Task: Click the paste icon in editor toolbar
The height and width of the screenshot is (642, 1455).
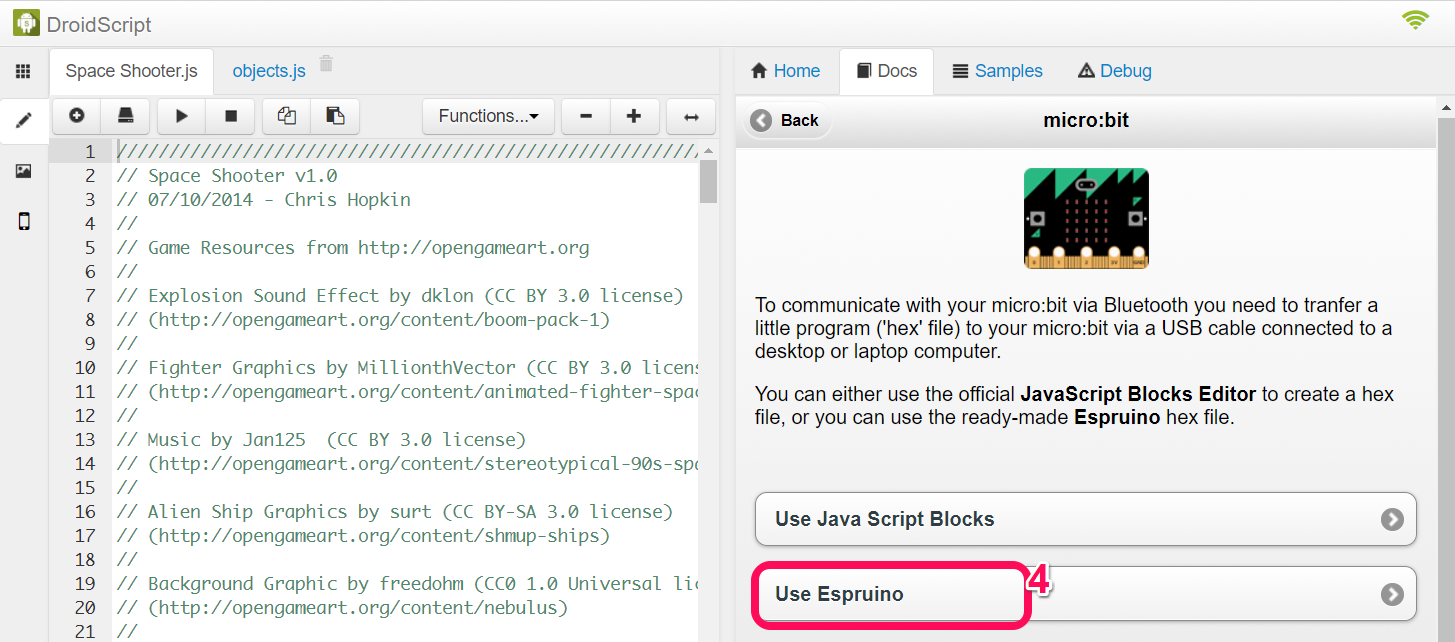Action: pyautogui.click(x=335, y=116)
